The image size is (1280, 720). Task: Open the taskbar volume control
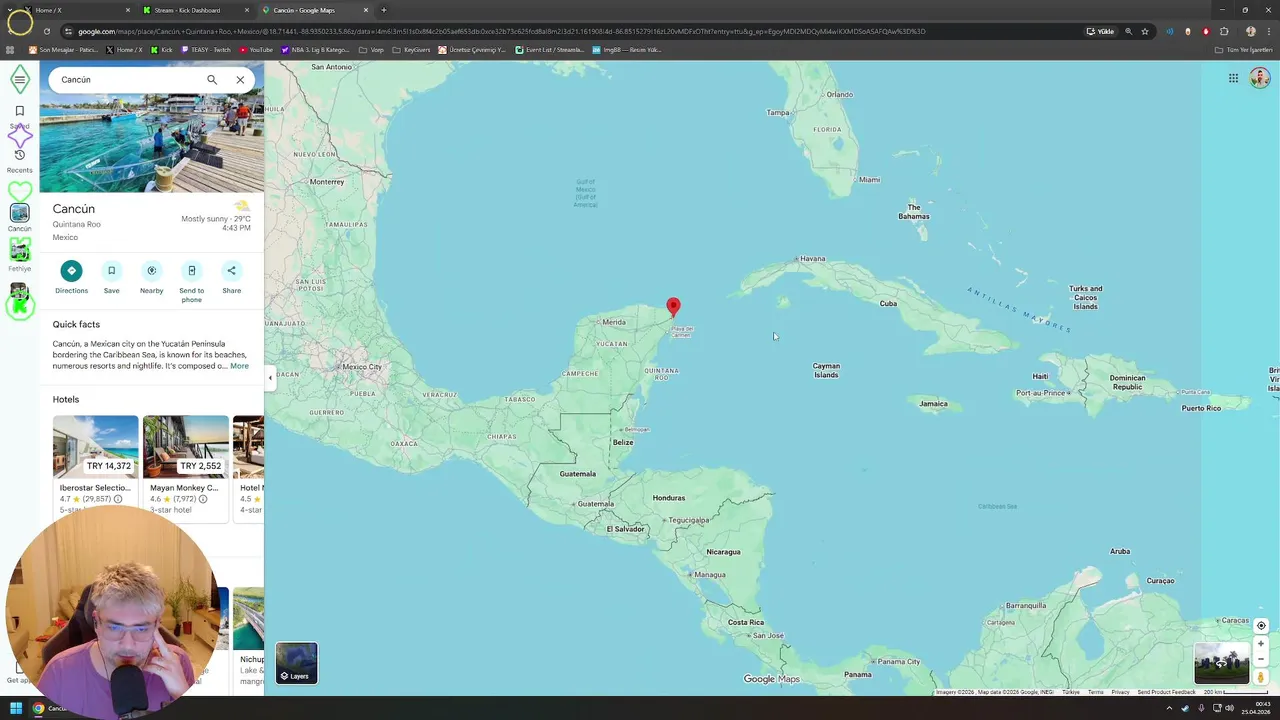[1230, 708]
